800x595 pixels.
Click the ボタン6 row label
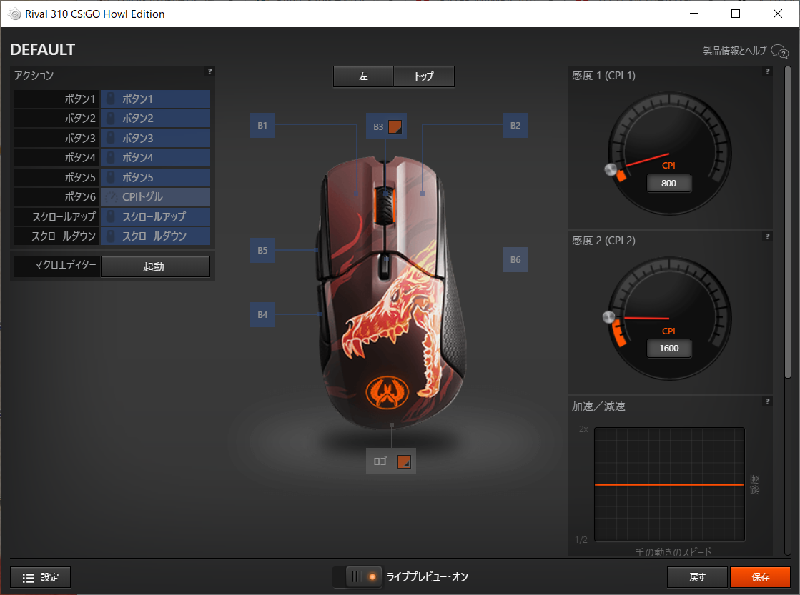click(x=57, y=197)
